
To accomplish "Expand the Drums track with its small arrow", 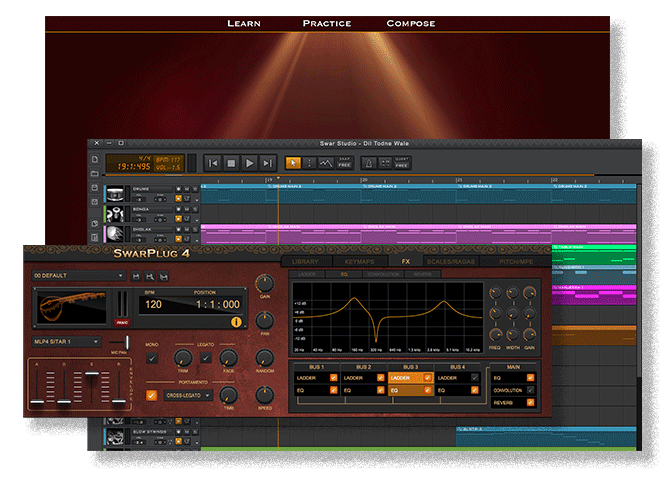I will pyautogui.click(x=197, y=199).
